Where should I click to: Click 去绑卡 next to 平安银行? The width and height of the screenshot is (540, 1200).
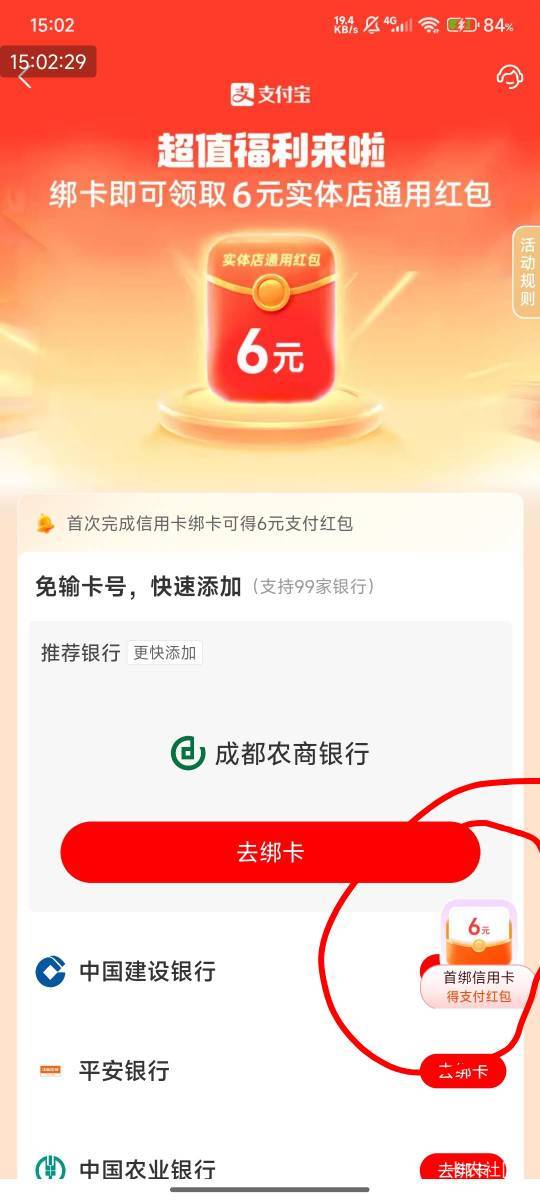point(463,1071)
